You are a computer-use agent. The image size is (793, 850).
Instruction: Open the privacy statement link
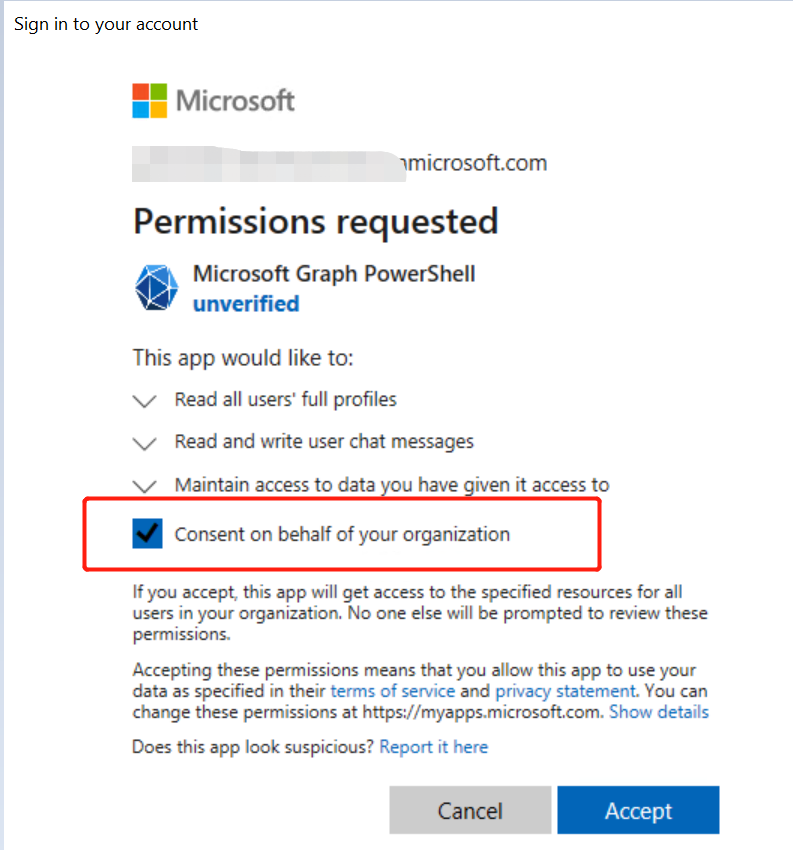(565, 691)
